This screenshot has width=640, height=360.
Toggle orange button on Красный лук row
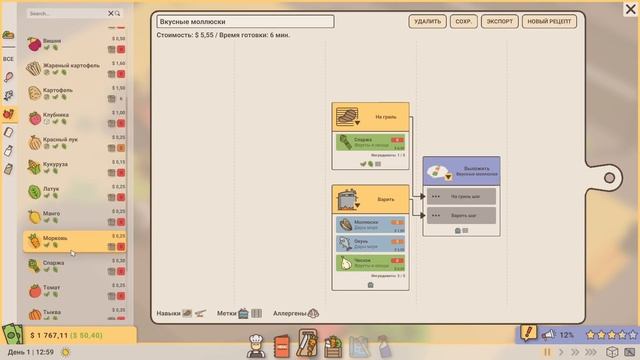coord(121,148)
